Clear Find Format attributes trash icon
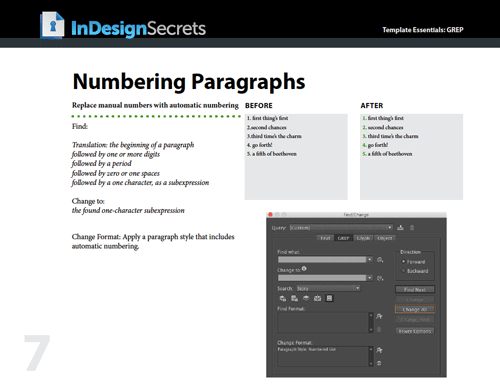500x385 pixels. [379, 329]
